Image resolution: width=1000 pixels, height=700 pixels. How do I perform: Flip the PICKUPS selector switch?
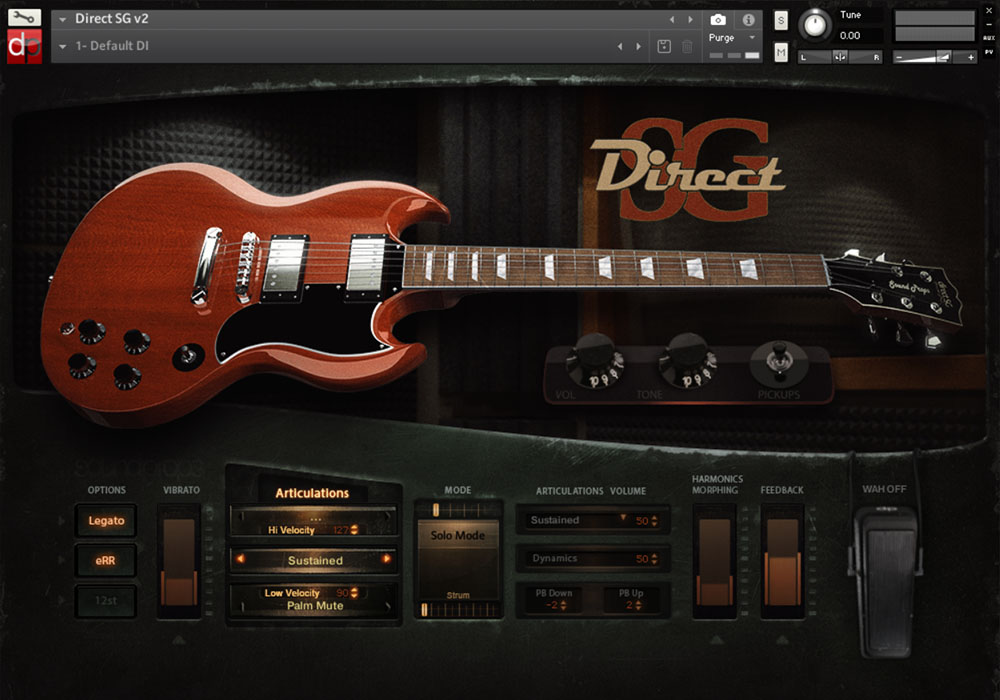[x=779, y=361]
